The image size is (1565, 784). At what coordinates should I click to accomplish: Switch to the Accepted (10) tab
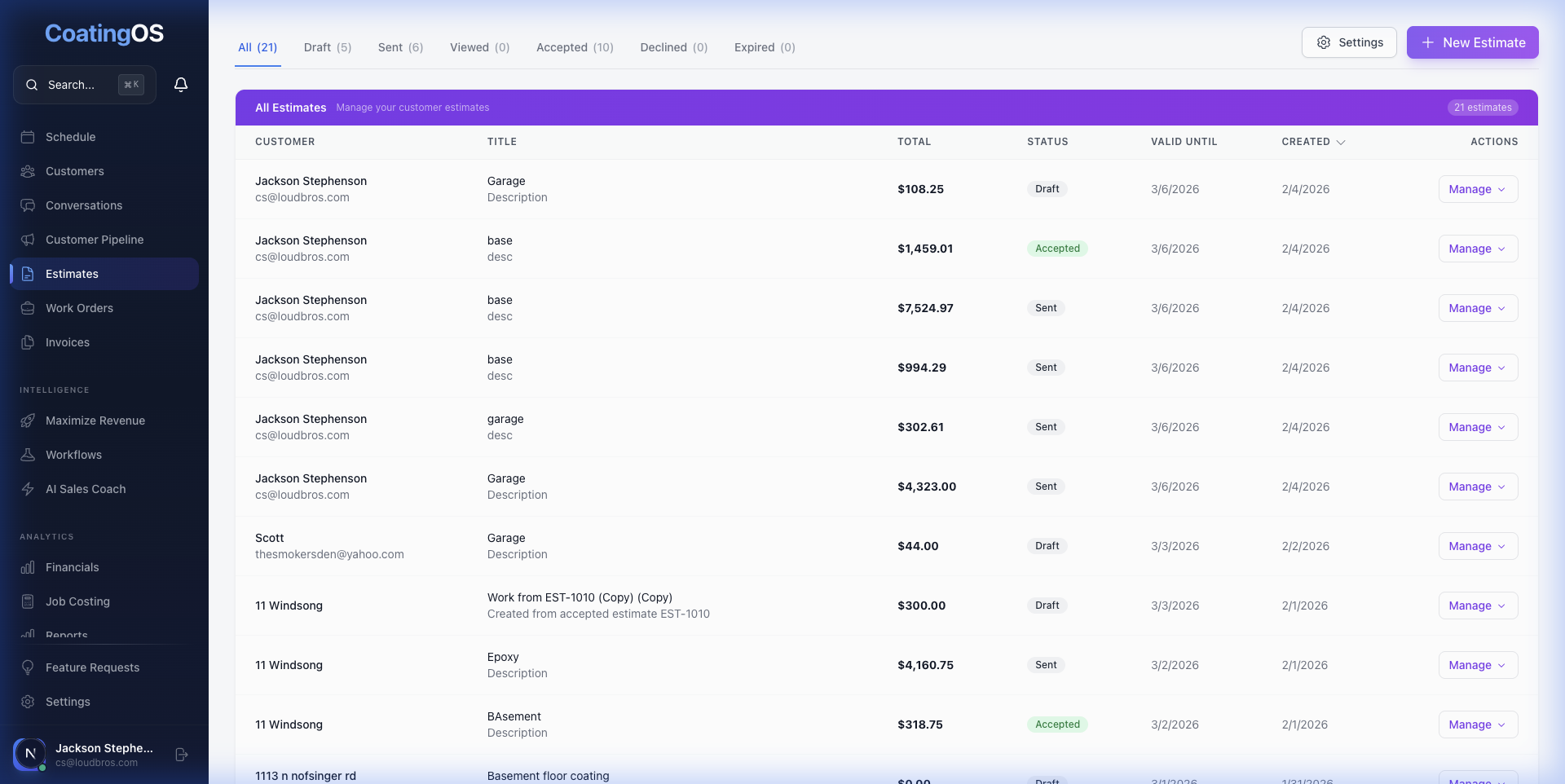click(x=575, y=47)
